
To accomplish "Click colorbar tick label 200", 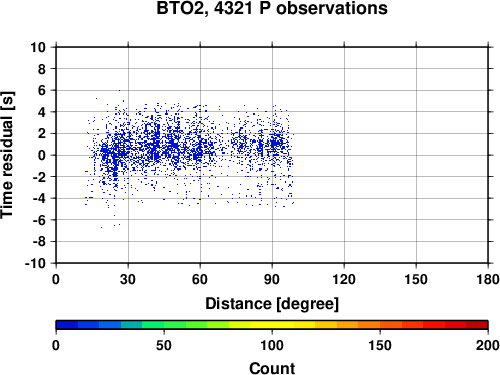I will click(488, 345).
